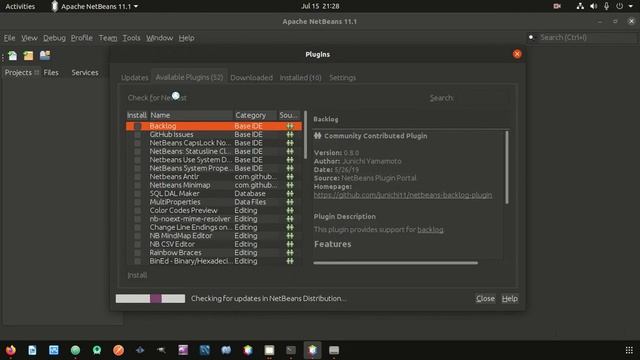
Task: Click the screen recording indicator in the top bar
Action: [557, 6]
